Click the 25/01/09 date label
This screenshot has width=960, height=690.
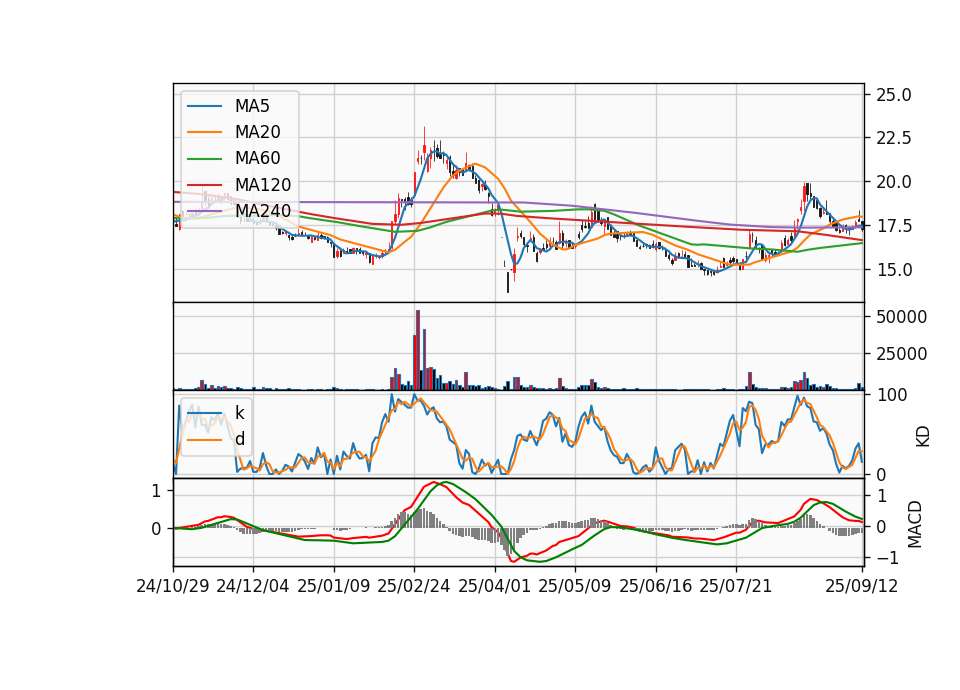coord(334,586)
